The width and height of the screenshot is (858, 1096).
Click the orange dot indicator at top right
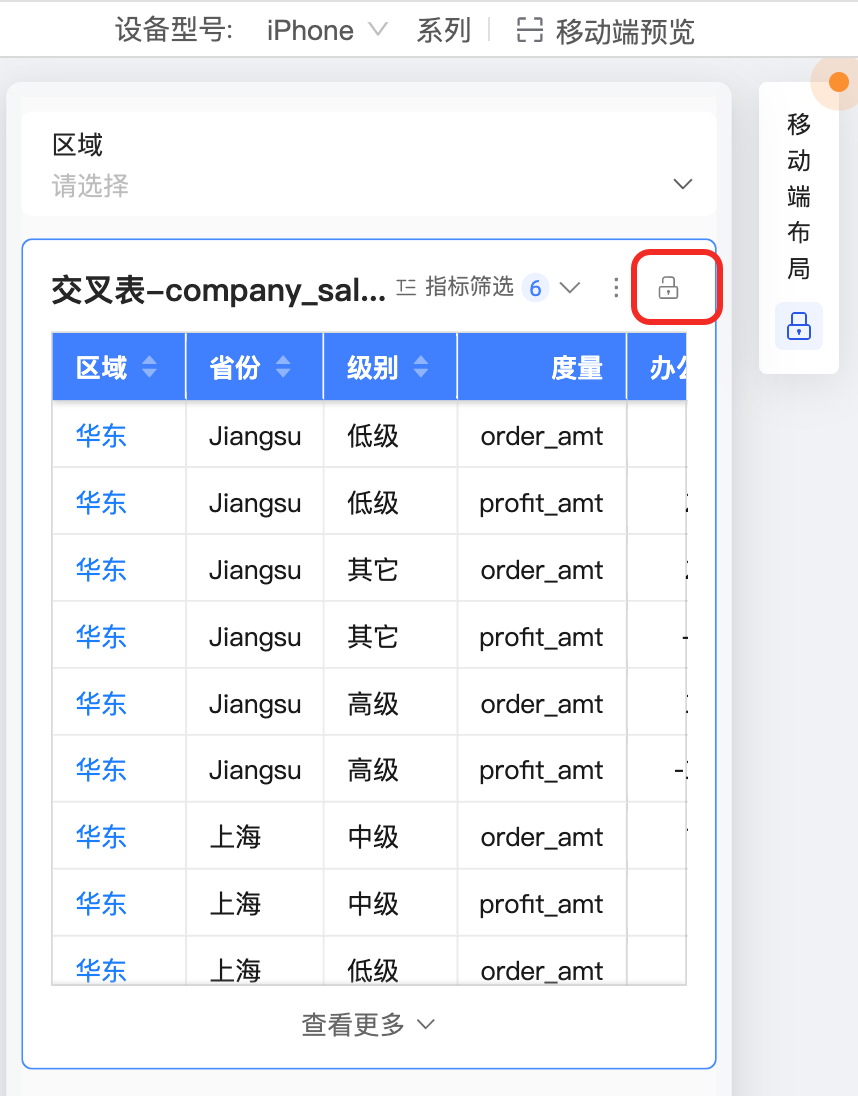[838, 83]
